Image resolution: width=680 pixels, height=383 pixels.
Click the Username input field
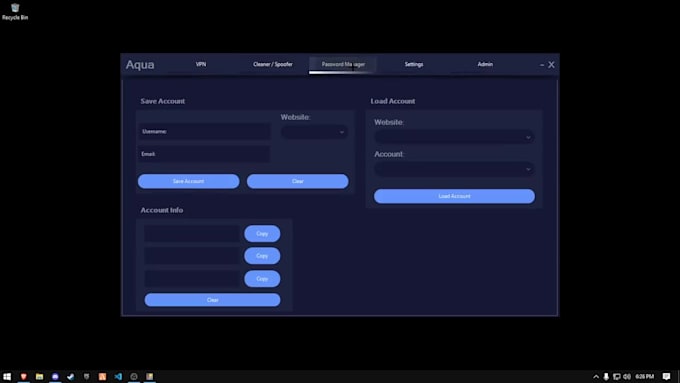(204, 131)
